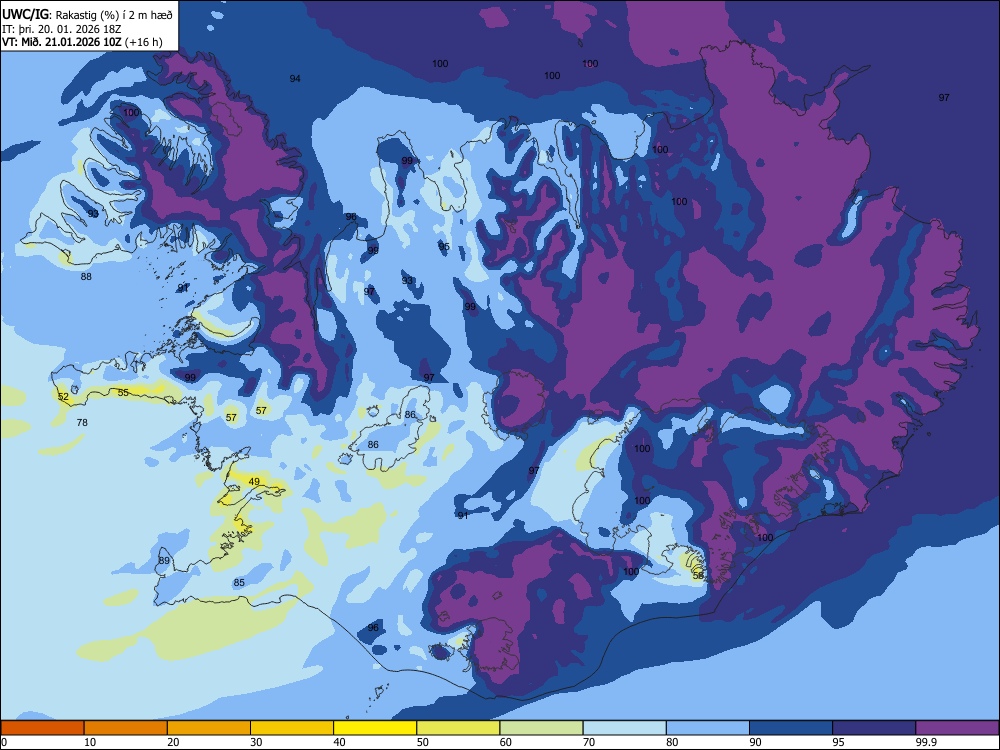The height and width of the screenshot is (750, 1000).
Task: Click the light blue 80–90 legend swatch
Action: (708, 728)
